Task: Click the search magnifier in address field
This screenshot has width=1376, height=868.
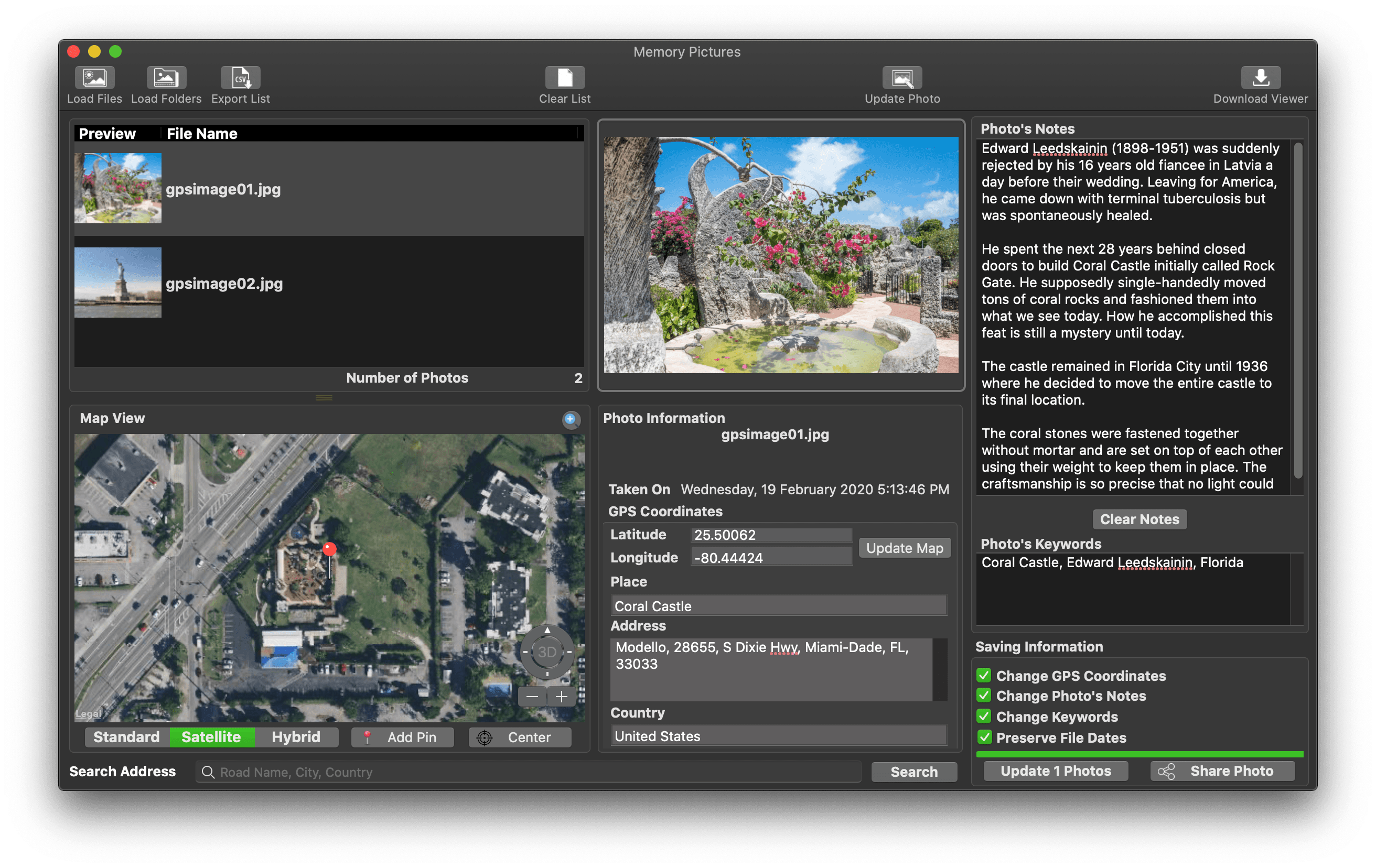Action: point(208,772)
